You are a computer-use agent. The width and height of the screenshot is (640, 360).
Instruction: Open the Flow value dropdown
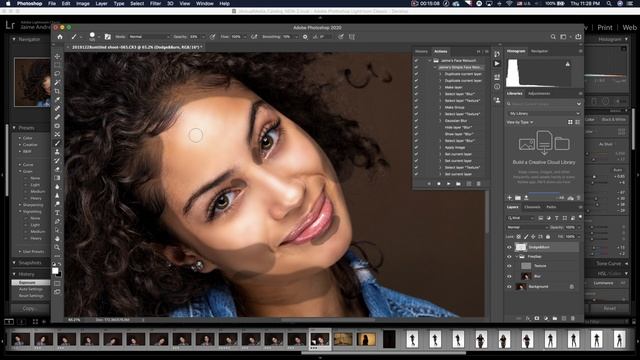[x=244, y=37]
